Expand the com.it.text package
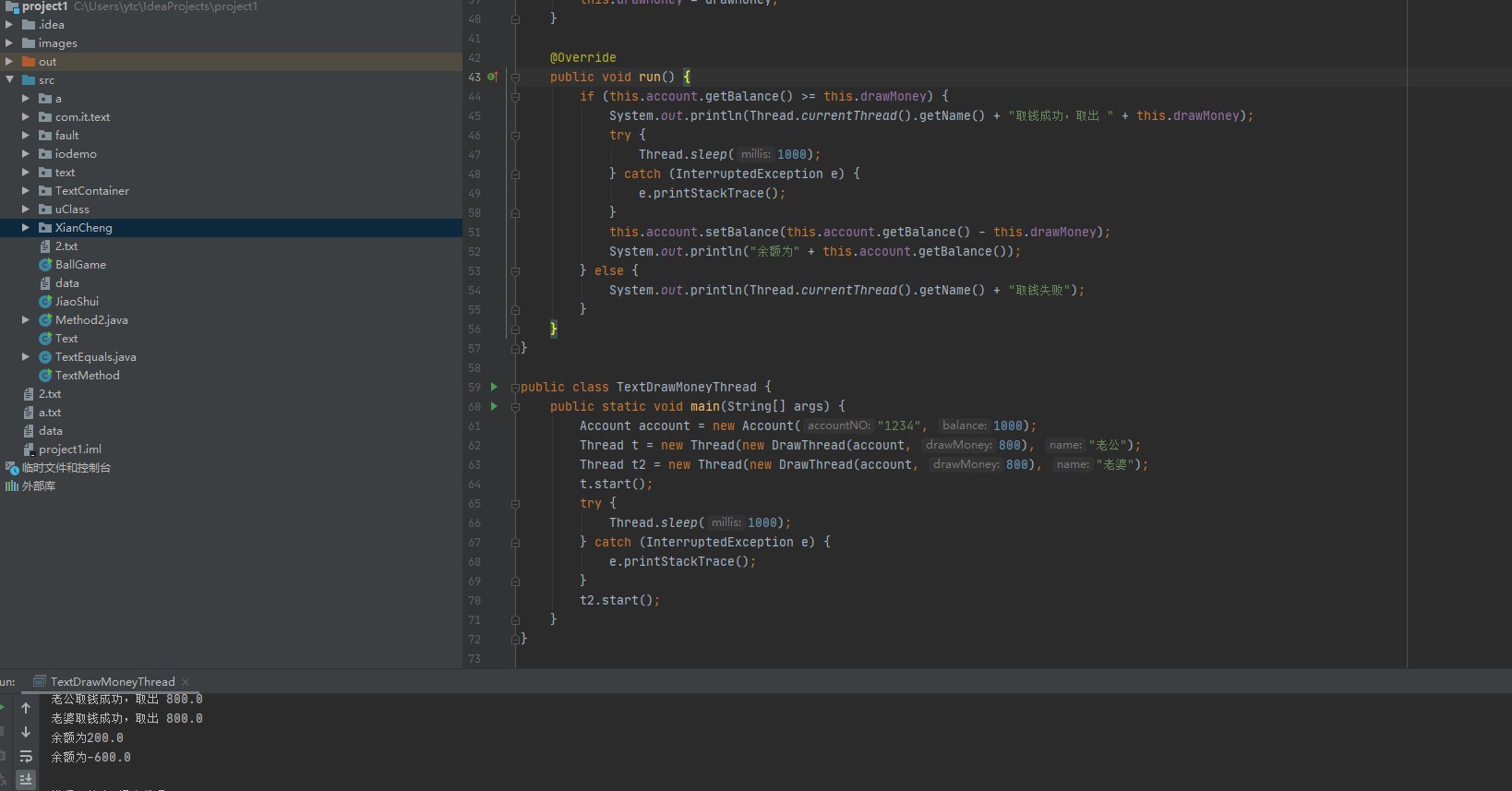1512x791 pixels. point(26,117)
